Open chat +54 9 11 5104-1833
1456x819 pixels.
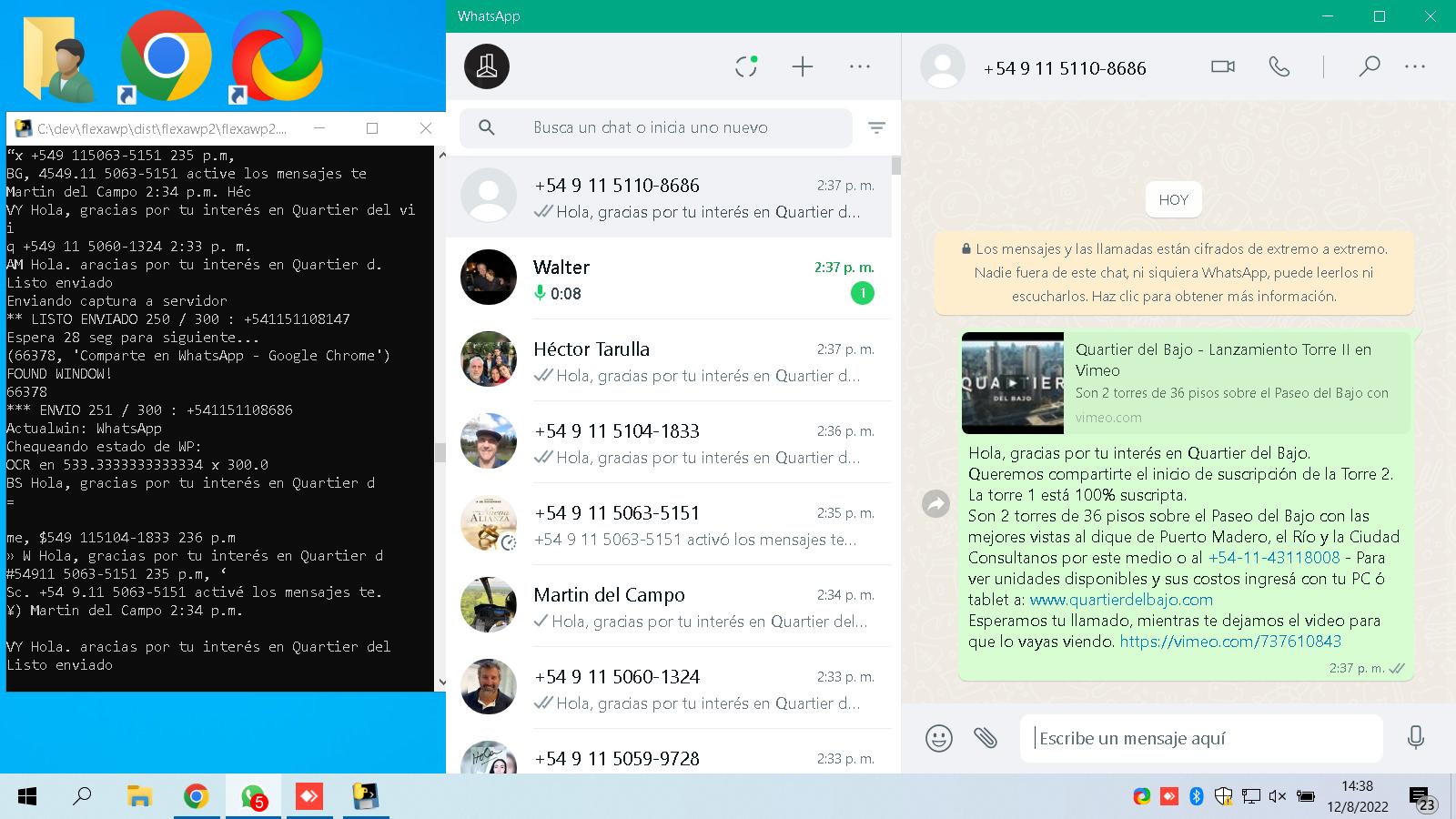click(x=669, y=442)
